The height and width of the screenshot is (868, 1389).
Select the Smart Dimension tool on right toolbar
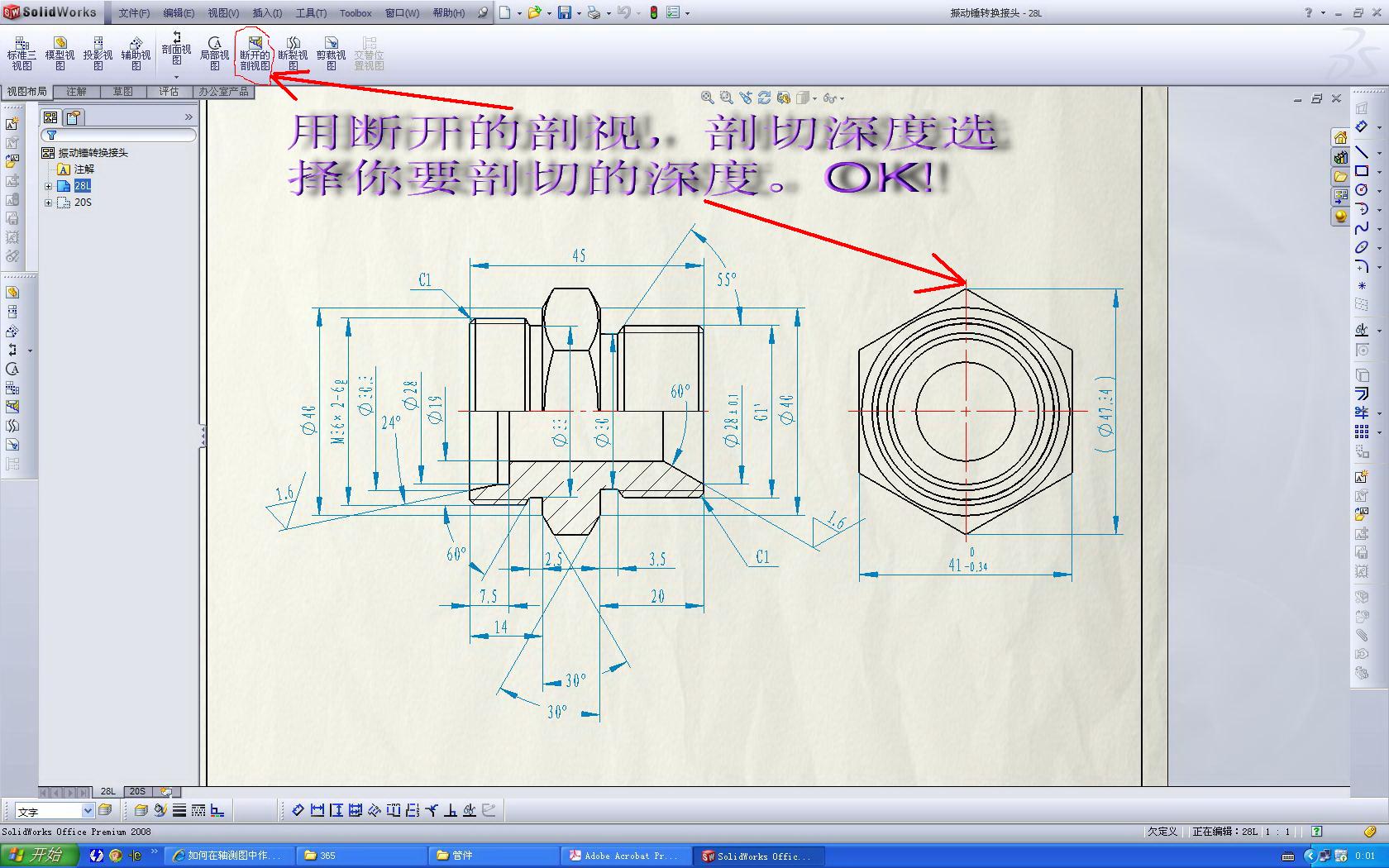(1362, 126)
